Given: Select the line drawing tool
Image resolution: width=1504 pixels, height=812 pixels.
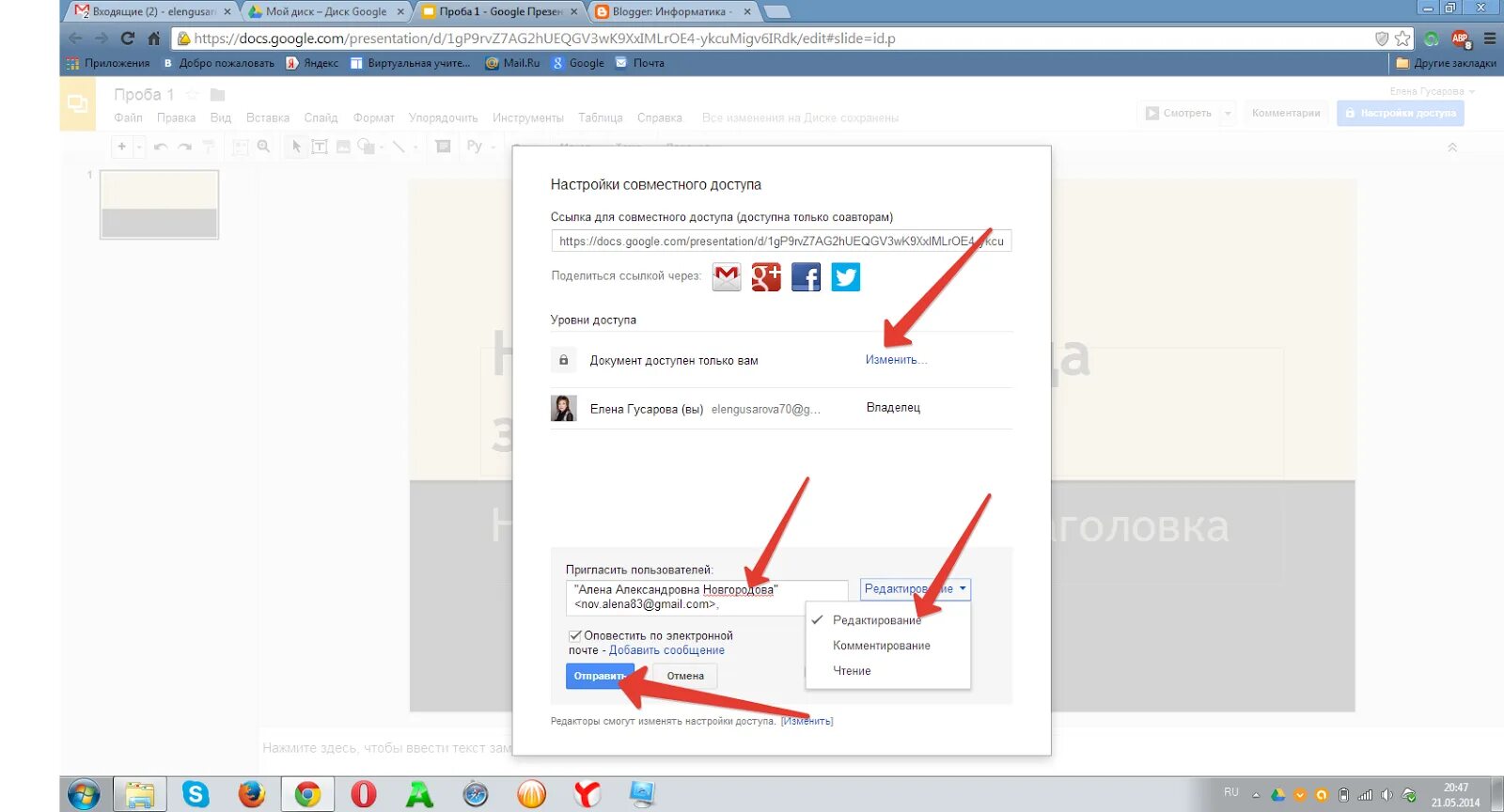Looking at the screenshot, I should (399, 147).
